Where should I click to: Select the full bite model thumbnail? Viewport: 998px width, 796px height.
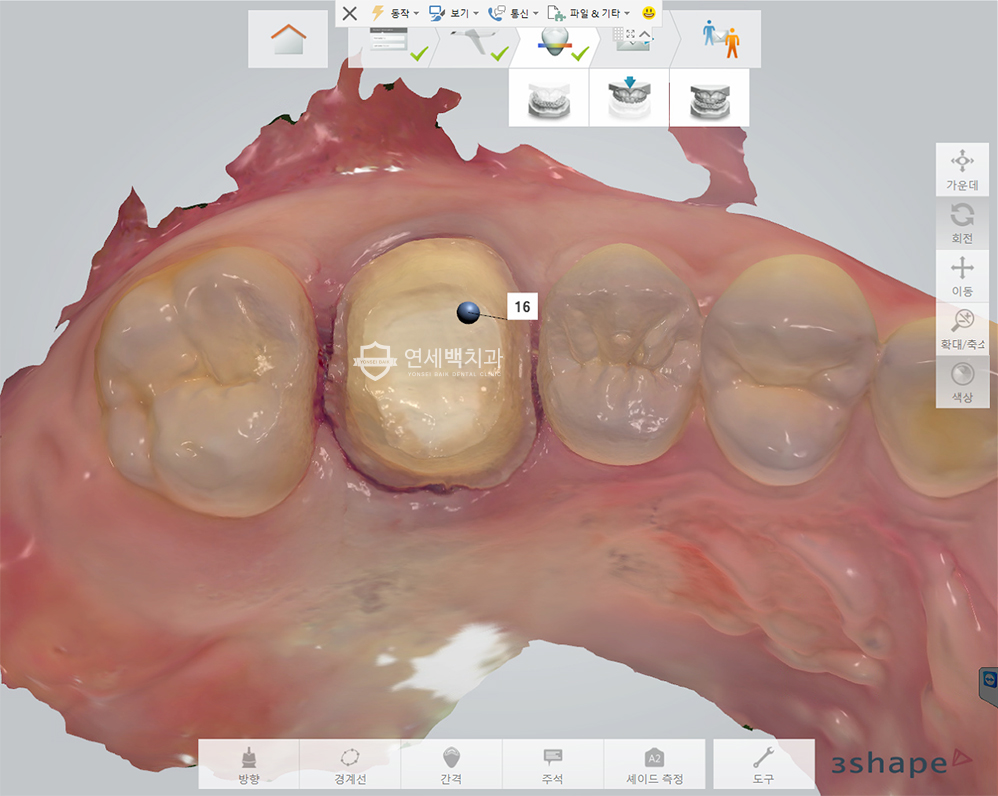710,98
